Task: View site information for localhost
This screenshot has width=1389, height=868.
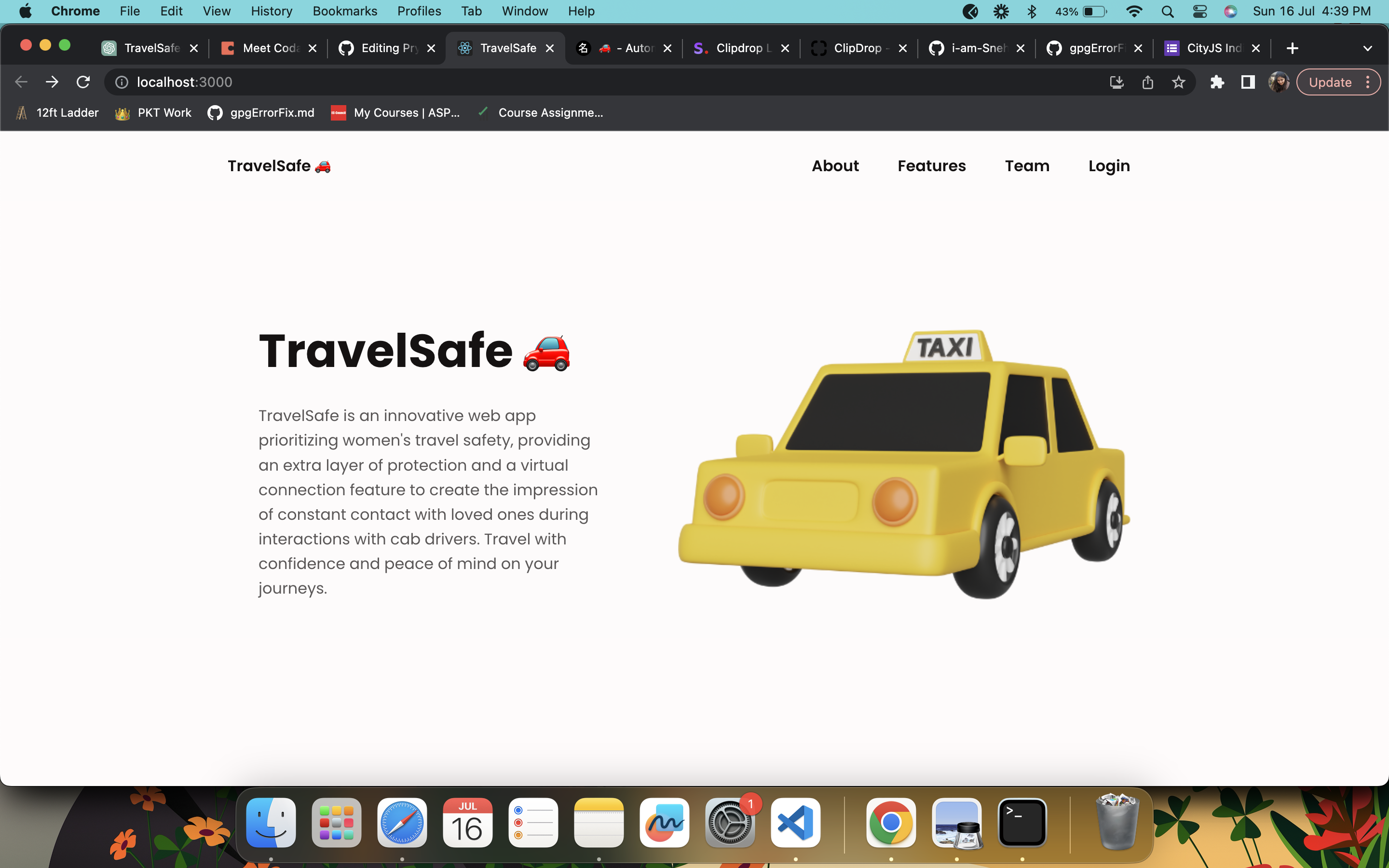Action: 121,81
